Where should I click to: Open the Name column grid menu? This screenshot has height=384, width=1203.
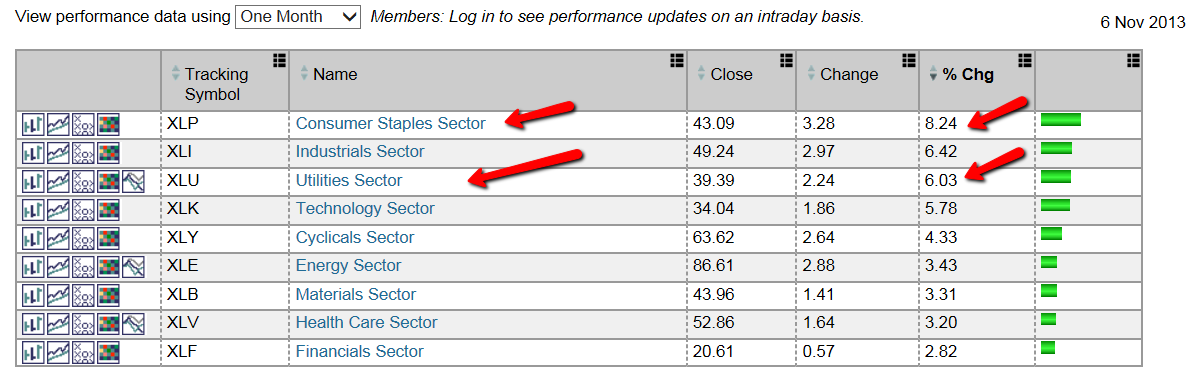point(675,60)
